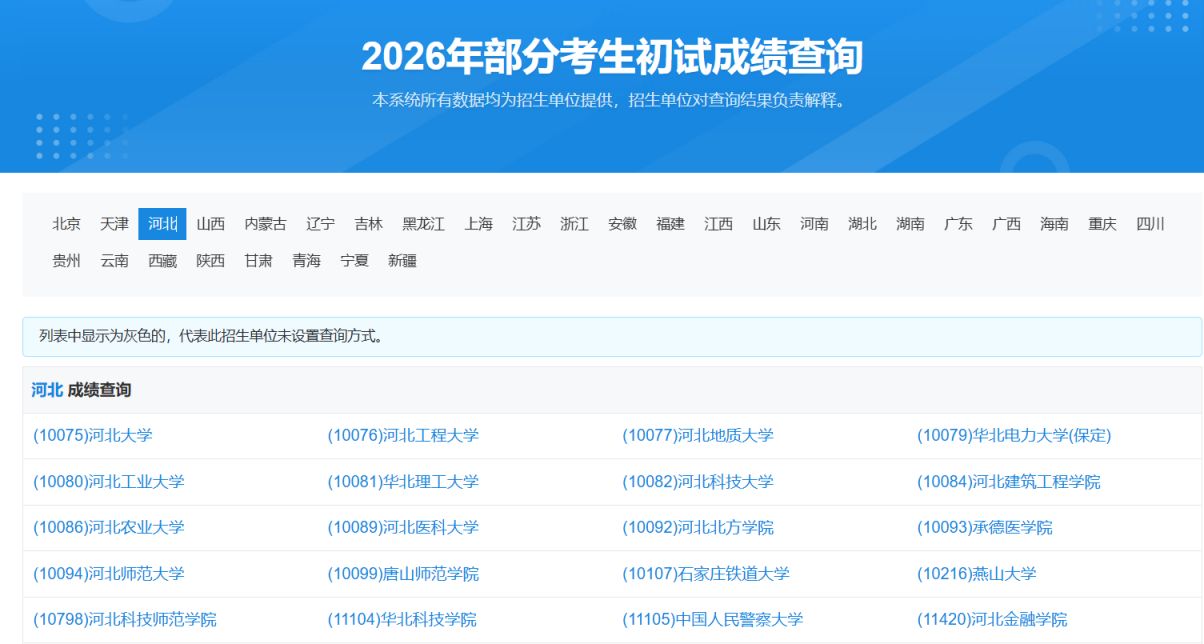Select the (11105)中国人民警察大学 link
Screen dimensions: 1204x644
[712, 620]
